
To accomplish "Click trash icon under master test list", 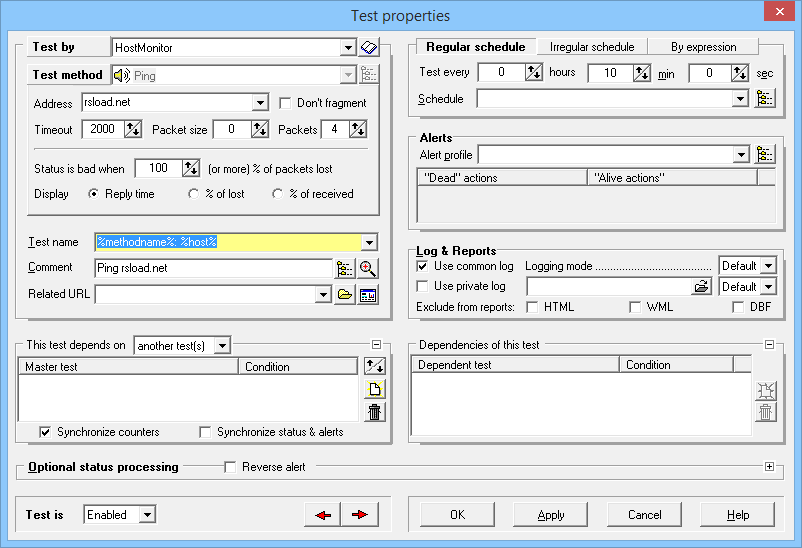I will [374, 412].
